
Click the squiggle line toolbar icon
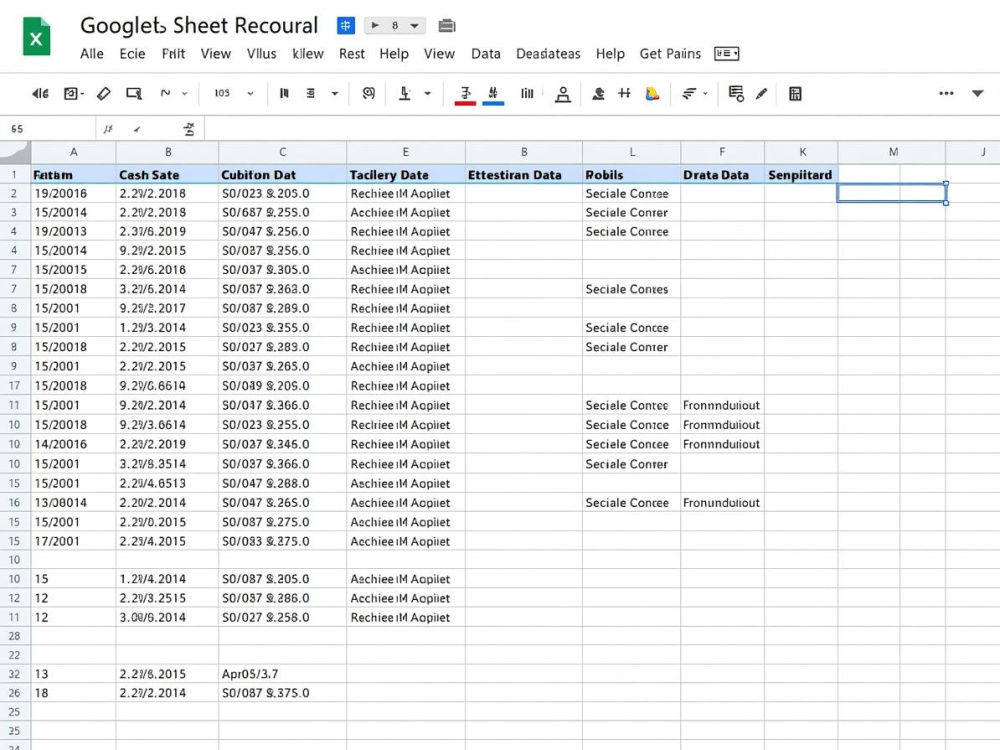coord(165,93)
